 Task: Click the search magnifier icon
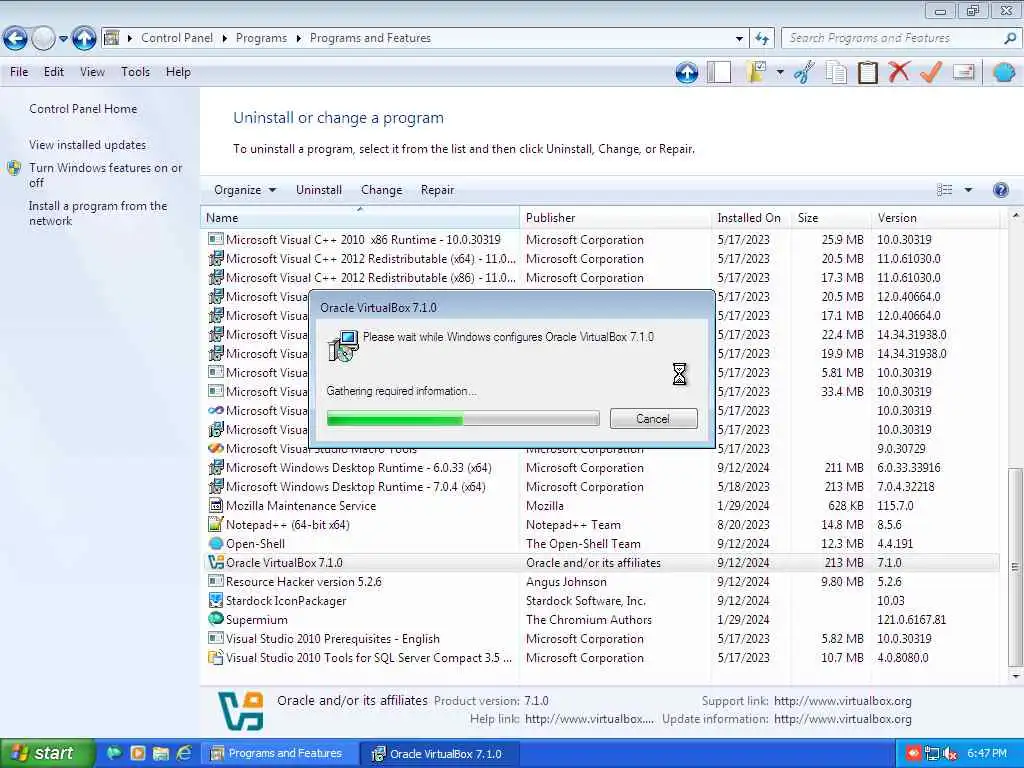[1010, 39]
